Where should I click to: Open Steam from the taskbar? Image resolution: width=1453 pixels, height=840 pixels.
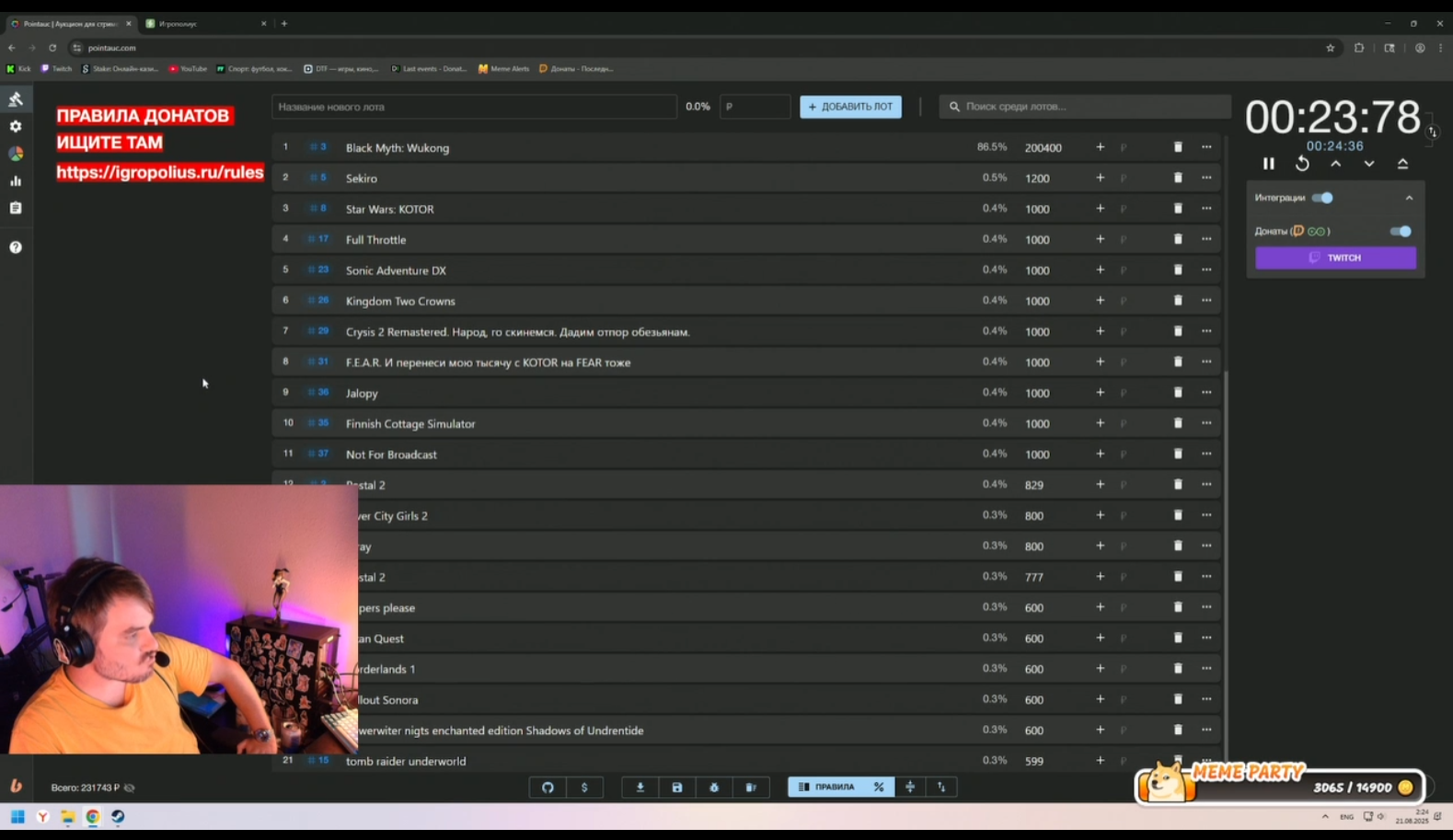[118, 816]
